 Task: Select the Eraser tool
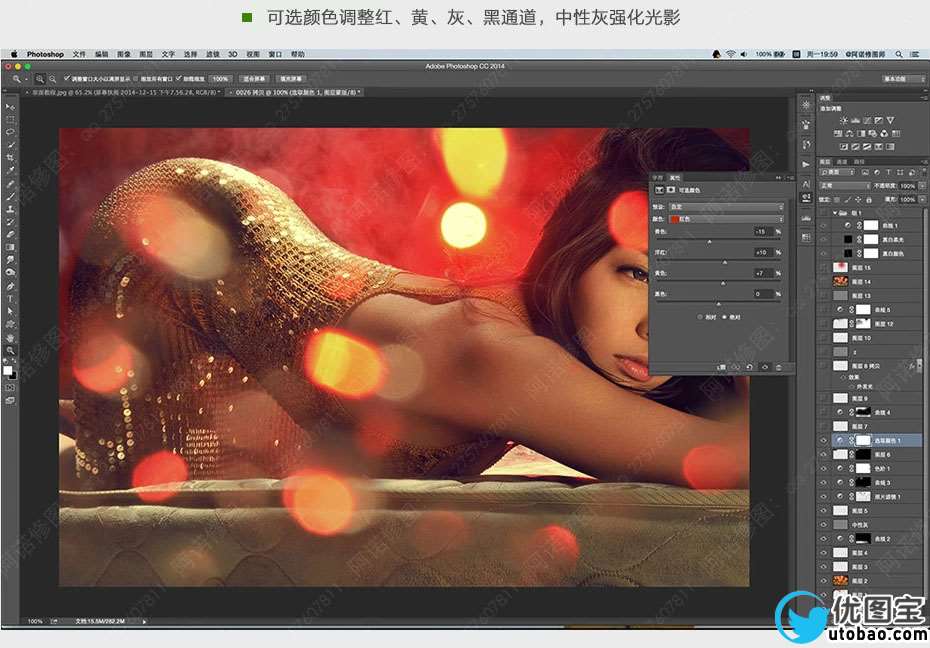(x=10, y=234)
